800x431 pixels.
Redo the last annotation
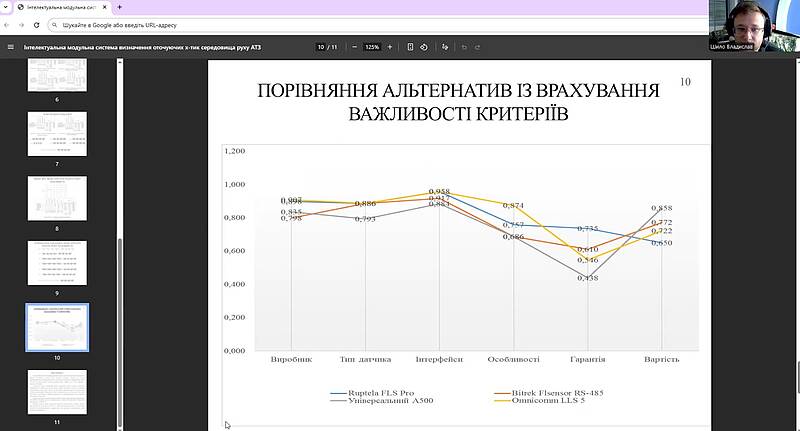pyautogui.click(x=478, y=47)
